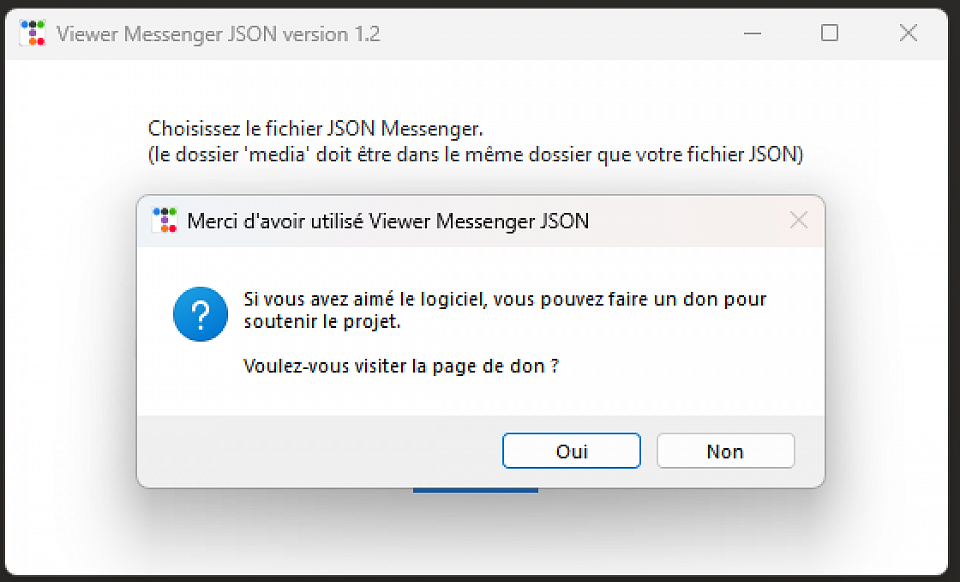Click the blue button peeking below dialog

pyautogui.click(x=475, y=490)
